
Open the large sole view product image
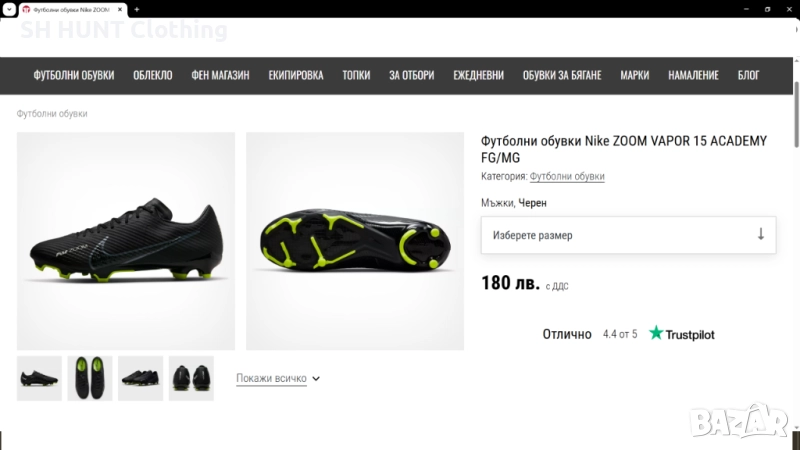(355, 241)
